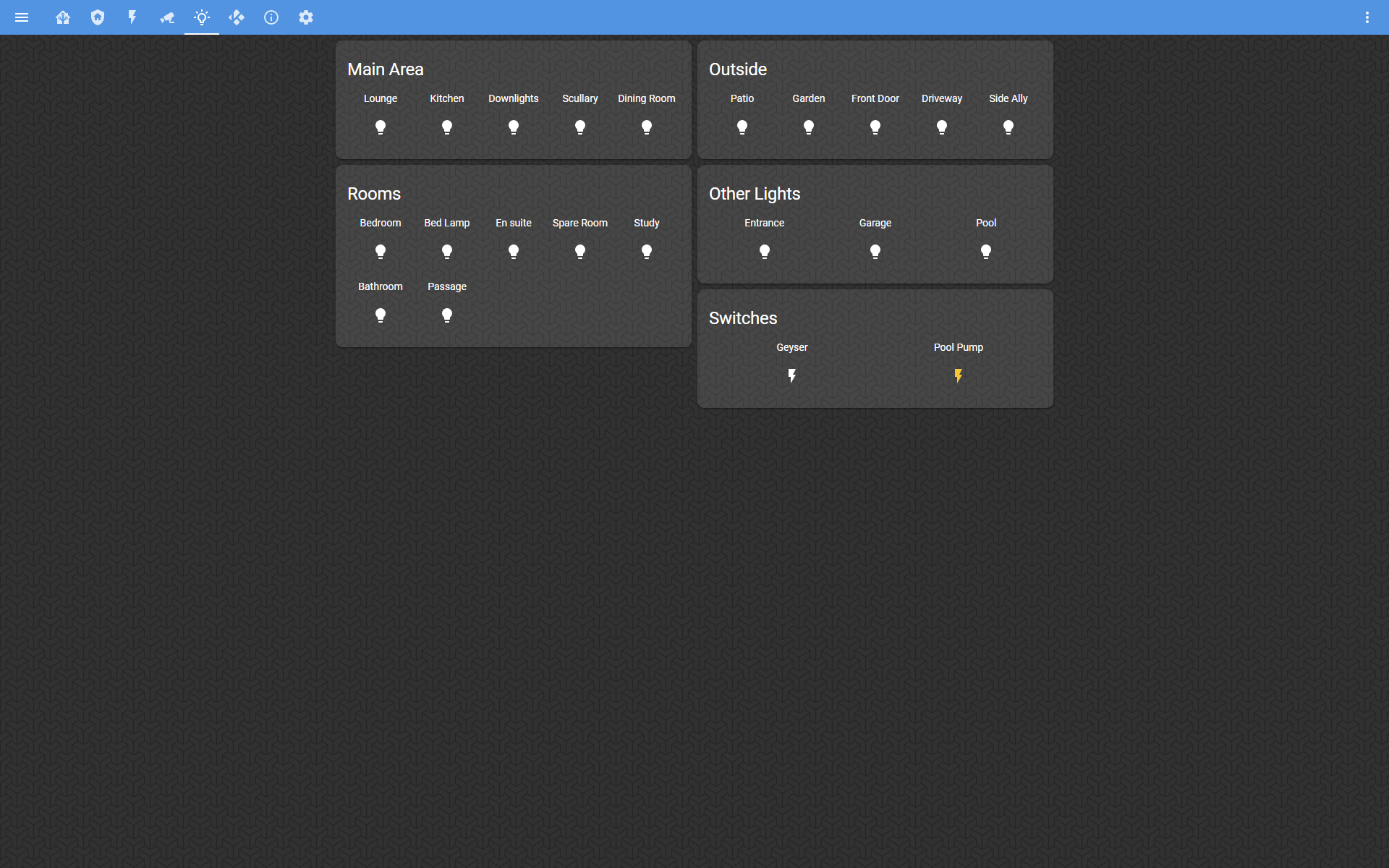Screen dimensions: 1389x868
Task: Open the three-dot overflow menu
Action: [x=1367, y=17]
